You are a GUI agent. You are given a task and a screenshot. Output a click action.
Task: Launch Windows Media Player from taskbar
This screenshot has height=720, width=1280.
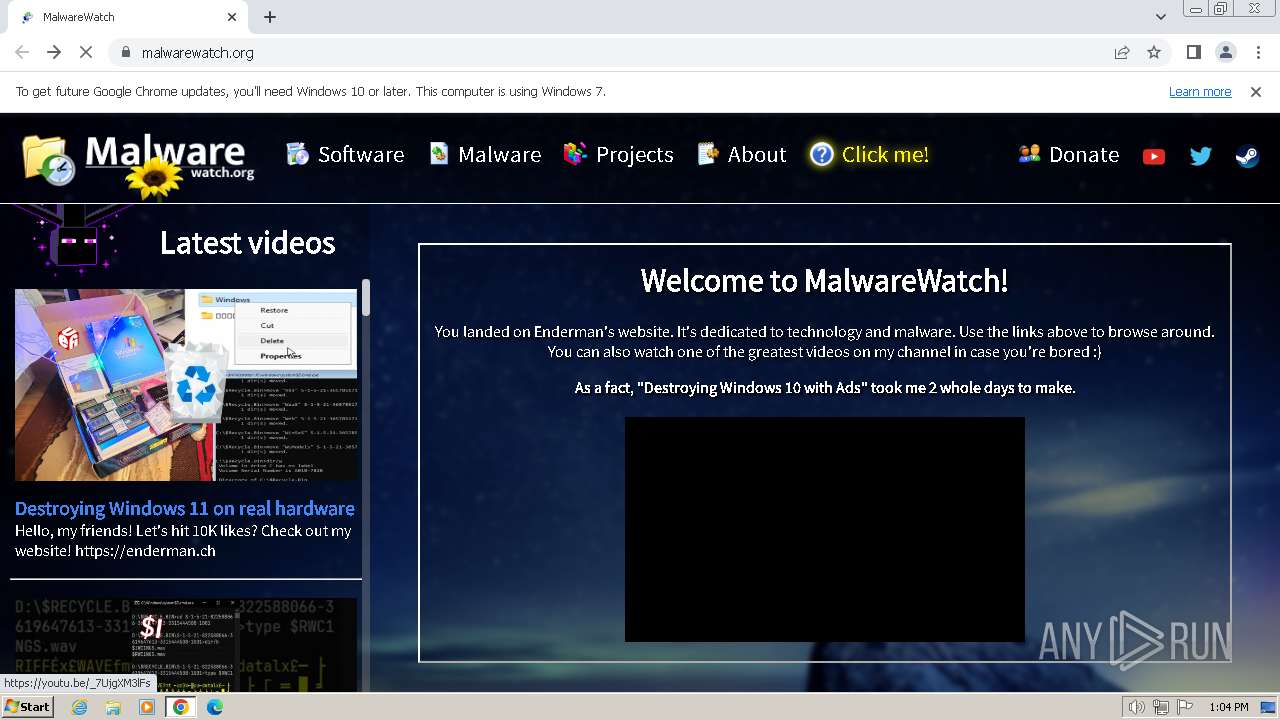pyautogui.click(x=147, y=707)
